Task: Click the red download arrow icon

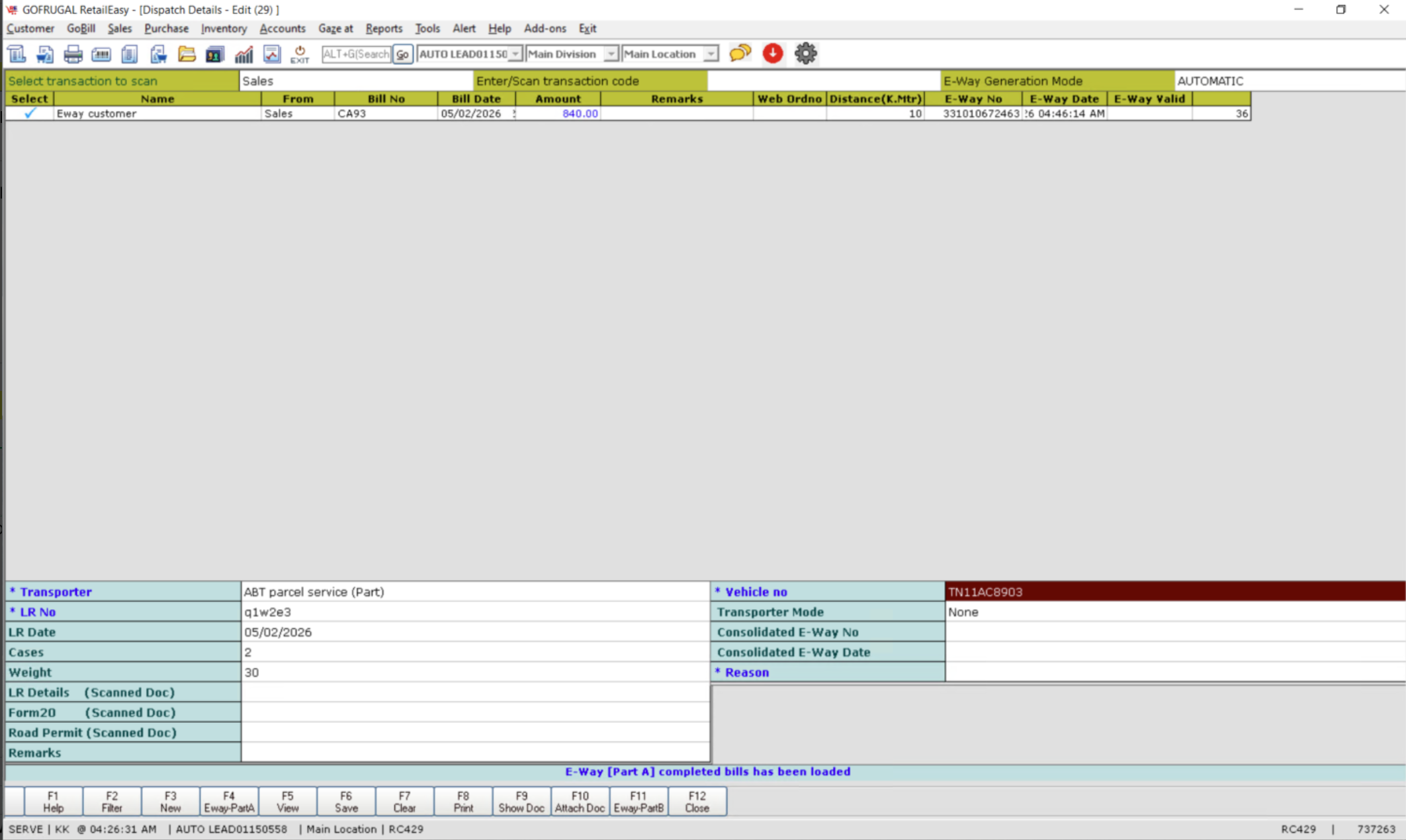Action: click(772, 53)
